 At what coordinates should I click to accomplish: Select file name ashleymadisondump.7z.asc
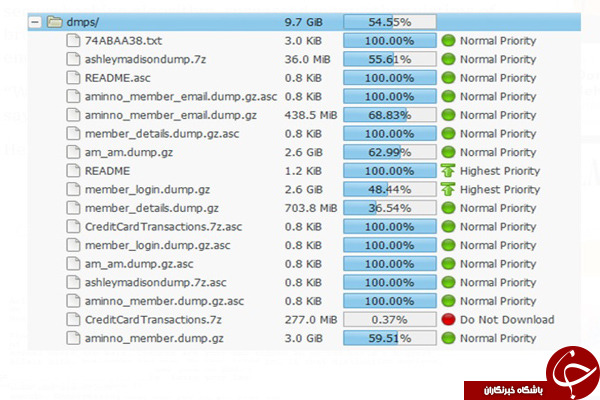155,282
